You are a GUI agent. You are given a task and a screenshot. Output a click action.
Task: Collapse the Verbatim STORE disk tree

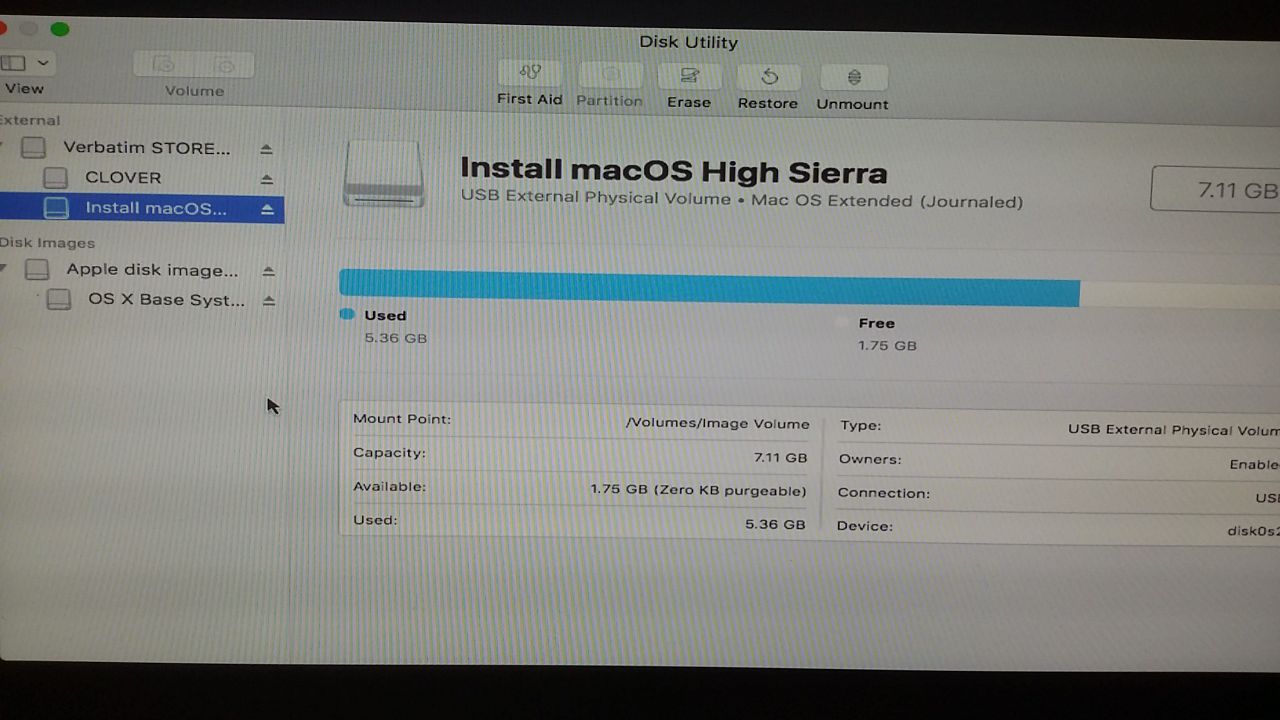tap(2, 147)
